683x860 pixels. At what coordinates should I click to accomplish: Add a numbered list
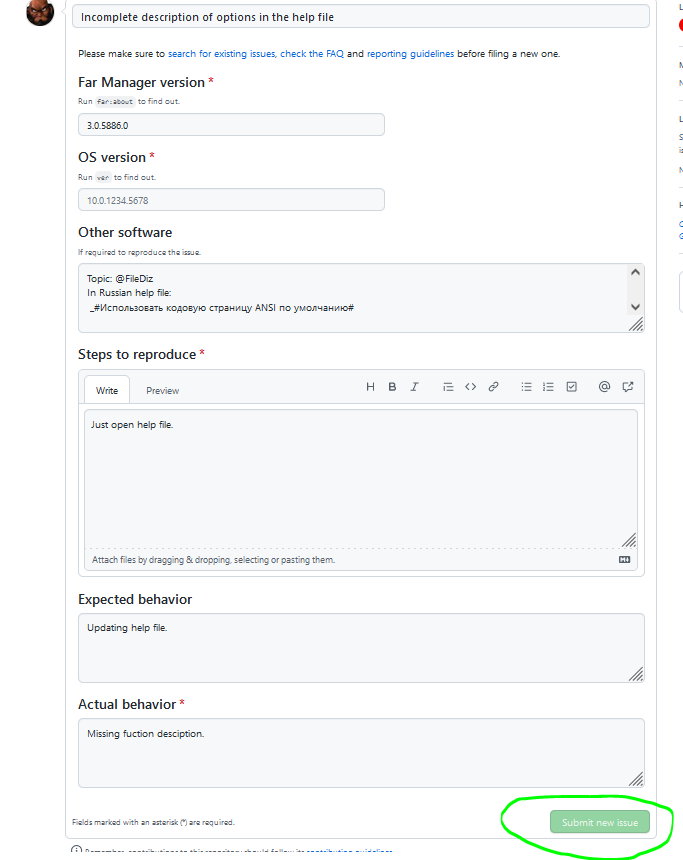548,387
